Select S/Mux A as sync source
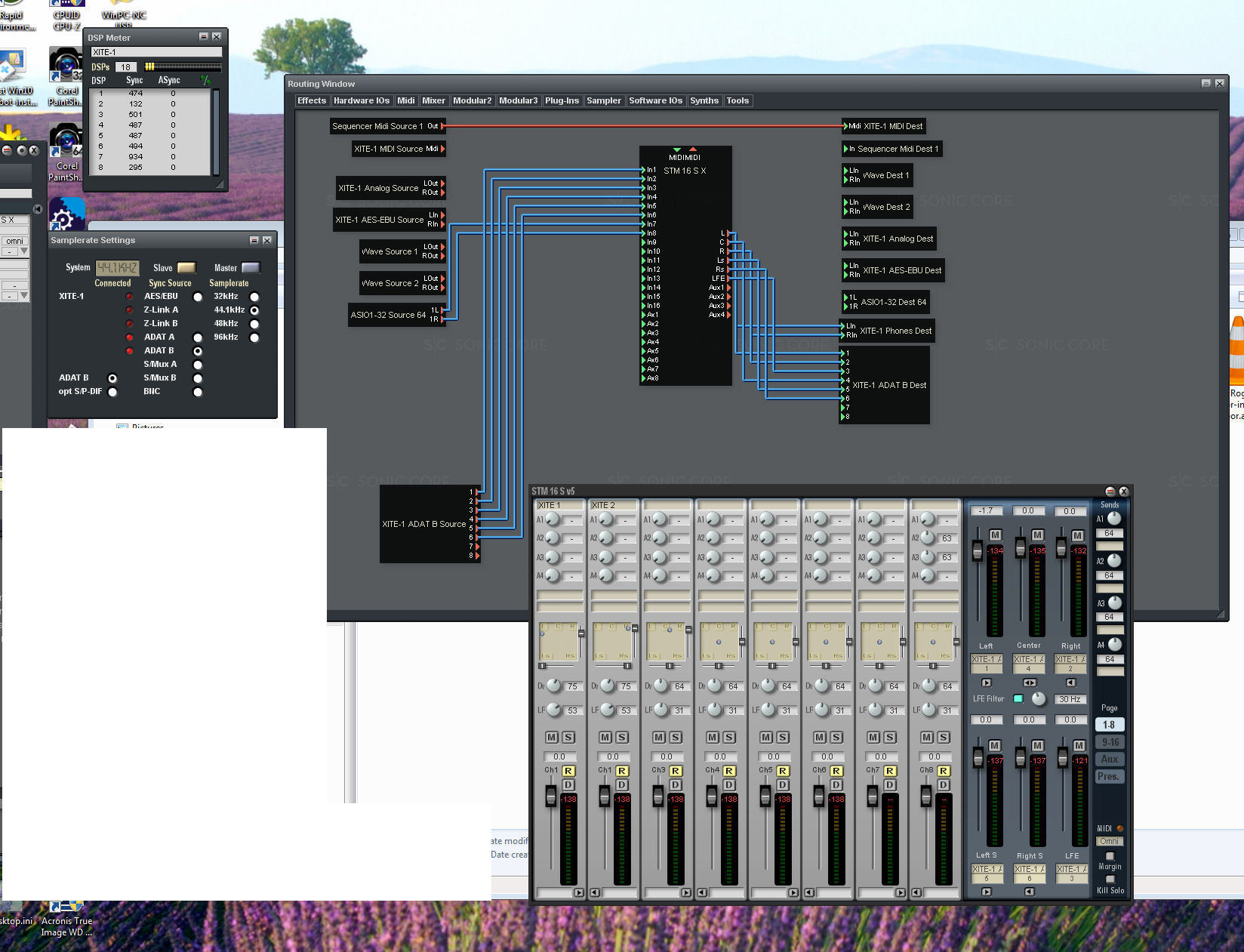 (x=198, y=365)
